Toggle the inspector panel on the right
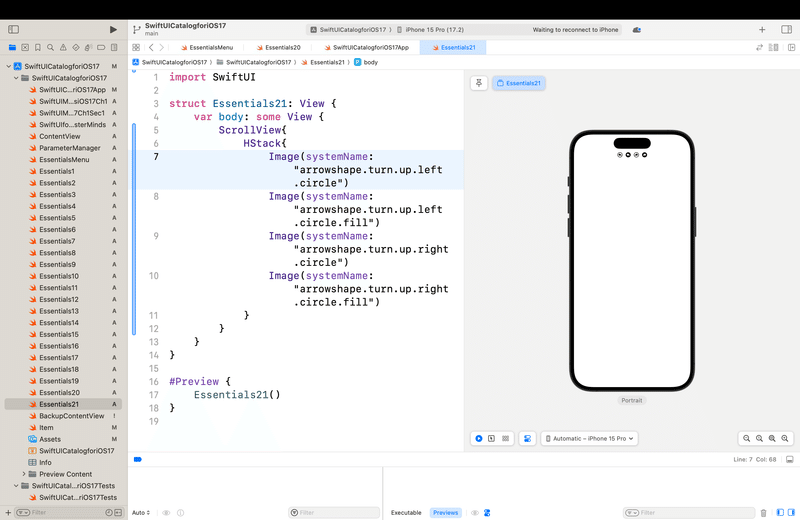800x520 pixels. (786, 30)
